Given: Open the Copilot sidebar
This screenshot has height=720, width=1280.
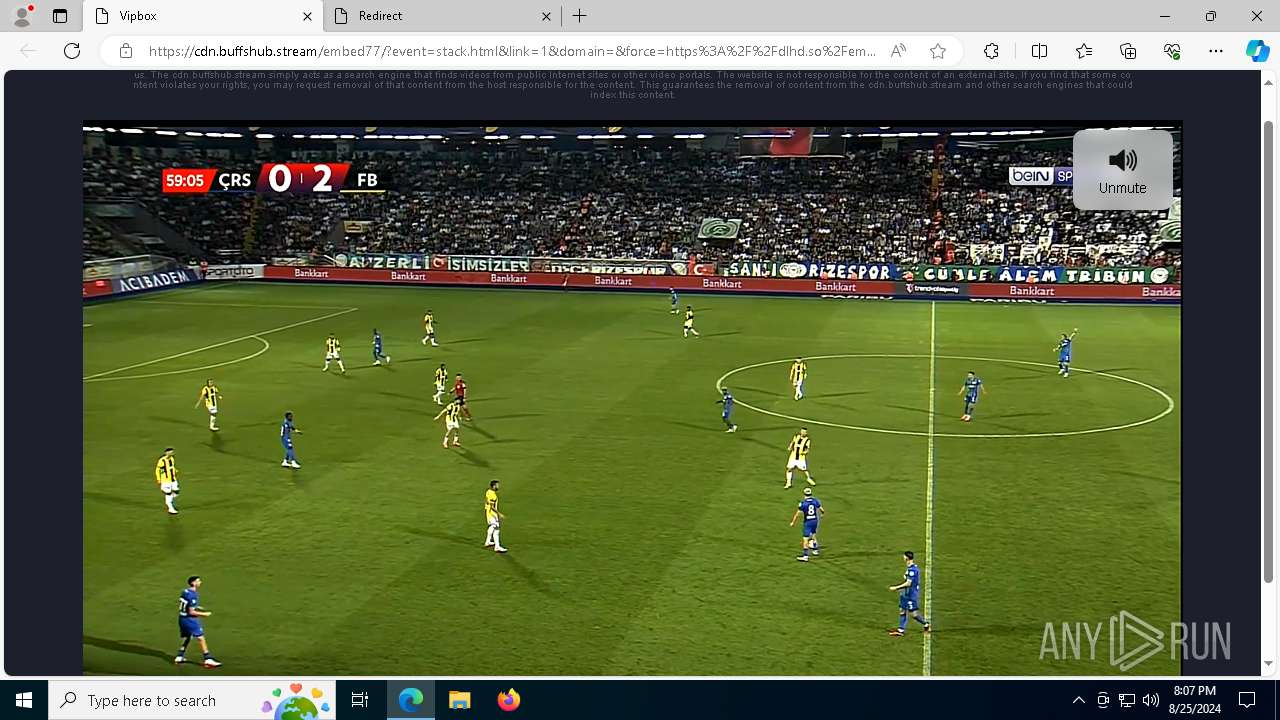Looking at the screenshot, I should point(1257,51).
